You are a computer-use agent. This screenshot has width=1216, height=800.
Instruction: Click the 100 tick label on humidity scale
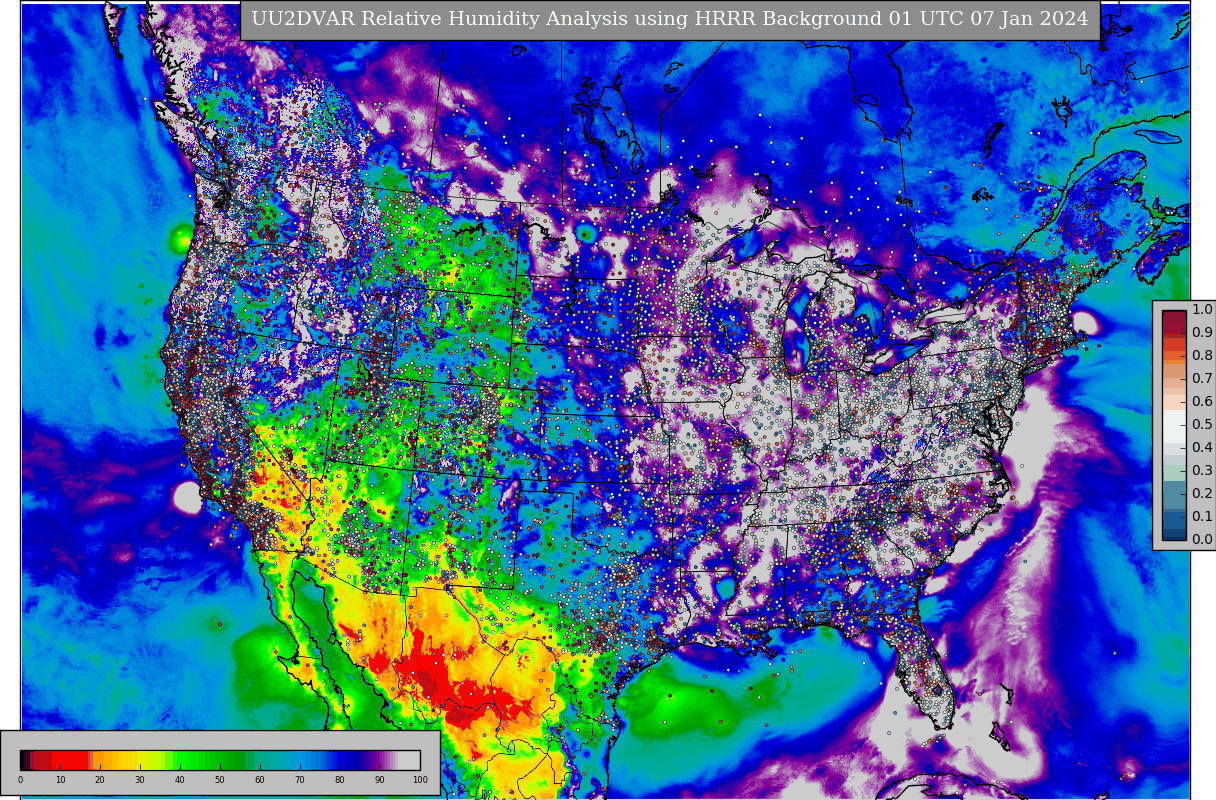(x=420, y=780)
